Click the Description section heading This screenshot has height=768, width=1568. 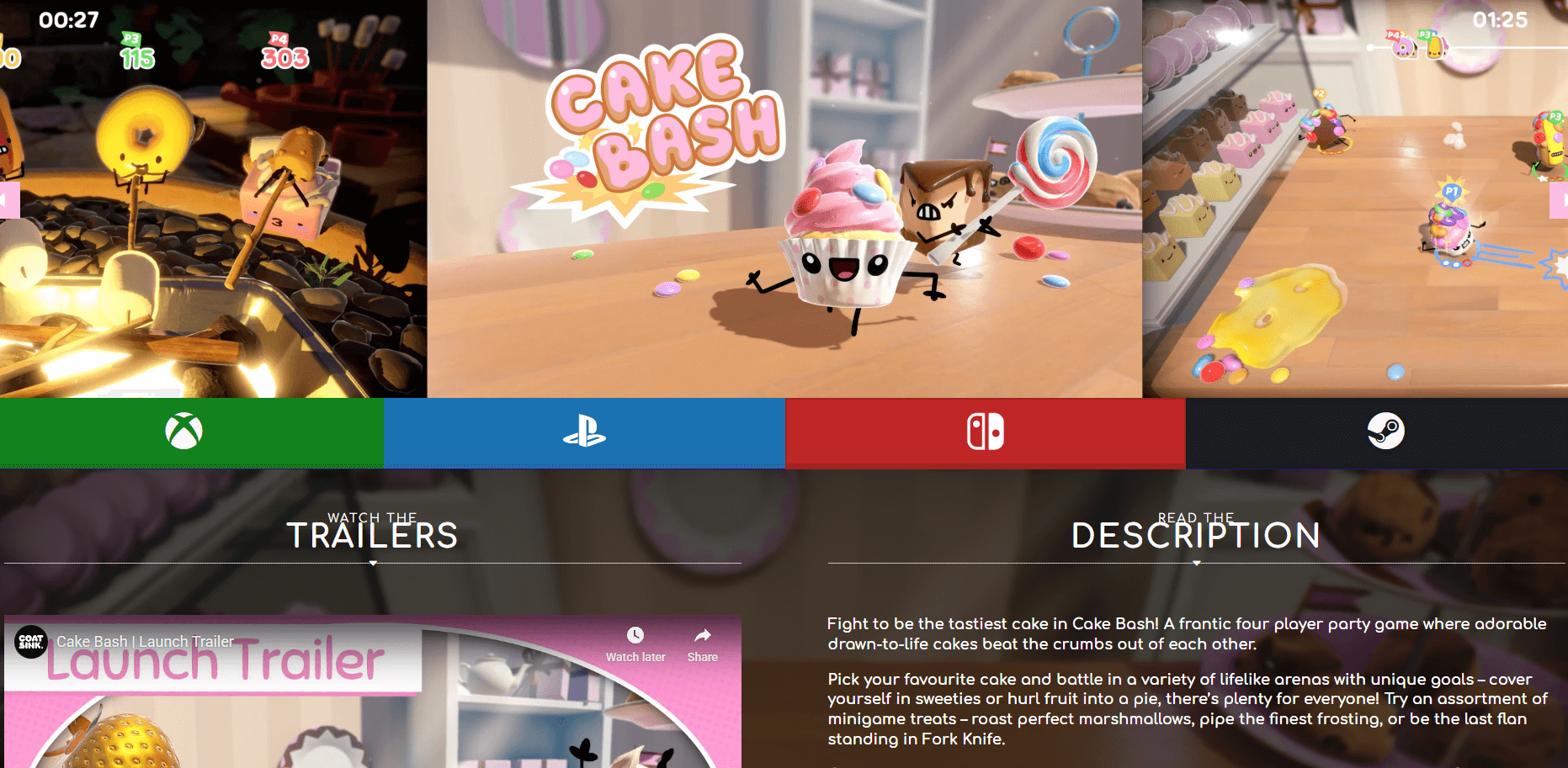1196,536
